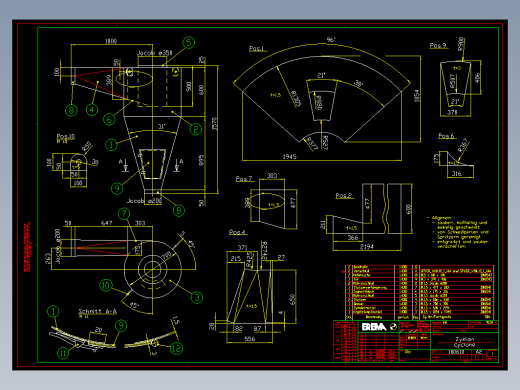The width and height of the screenshot is (520, 390).
Task: Select the '263' dimension in plan view
Action: (48, 258)
